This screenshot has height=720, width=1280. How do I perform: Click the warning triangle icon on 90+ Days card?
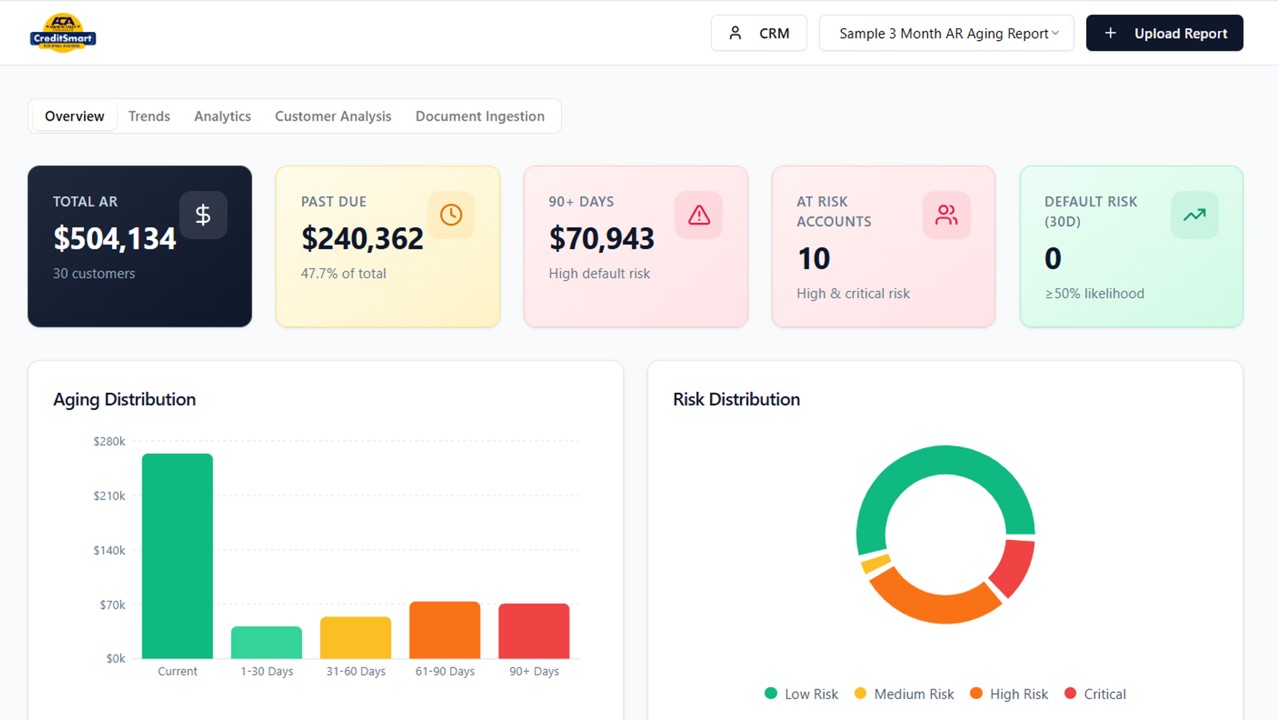(699, 215)
